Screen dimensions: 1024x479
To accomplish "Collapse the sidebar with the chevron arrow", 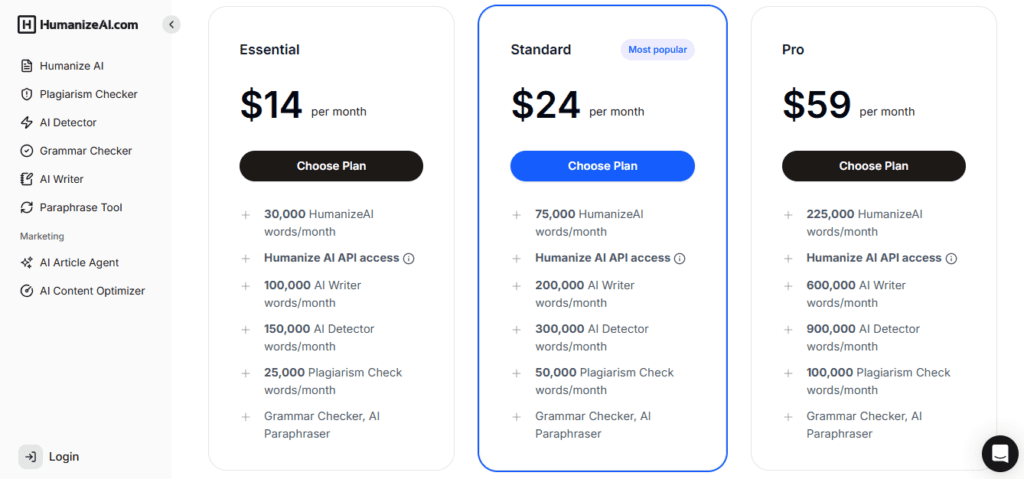I will tap(171, 24).
